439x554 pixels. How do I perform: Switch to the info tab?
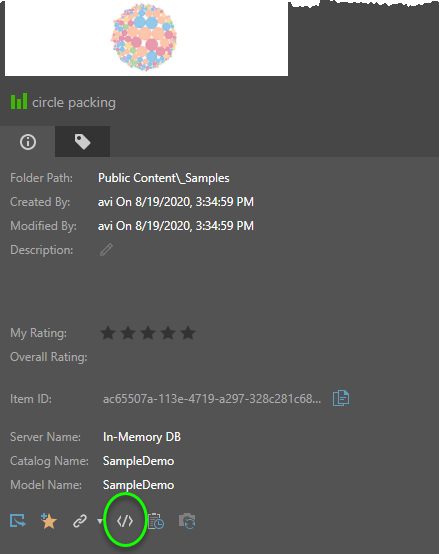point(28,142)
